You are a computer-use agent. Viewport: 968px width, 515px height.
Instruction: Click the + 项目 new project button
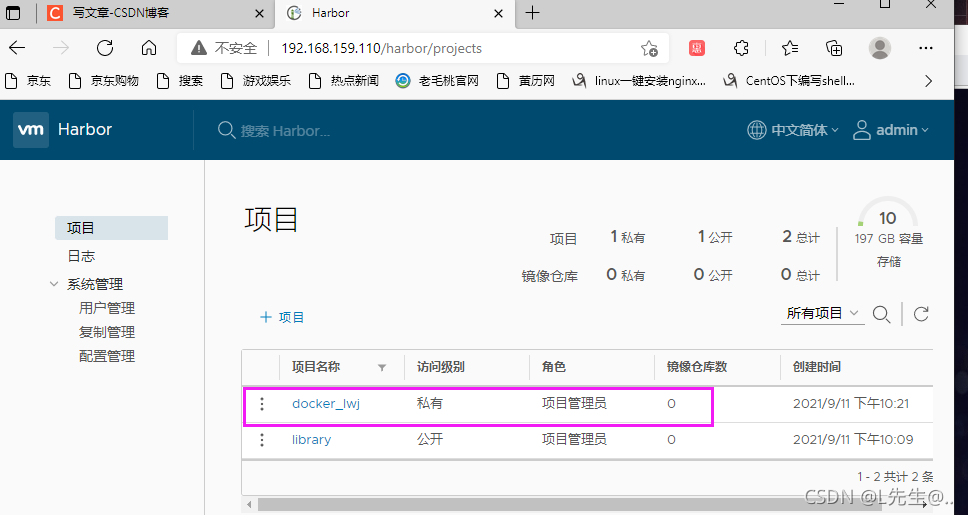pos(282,317)
